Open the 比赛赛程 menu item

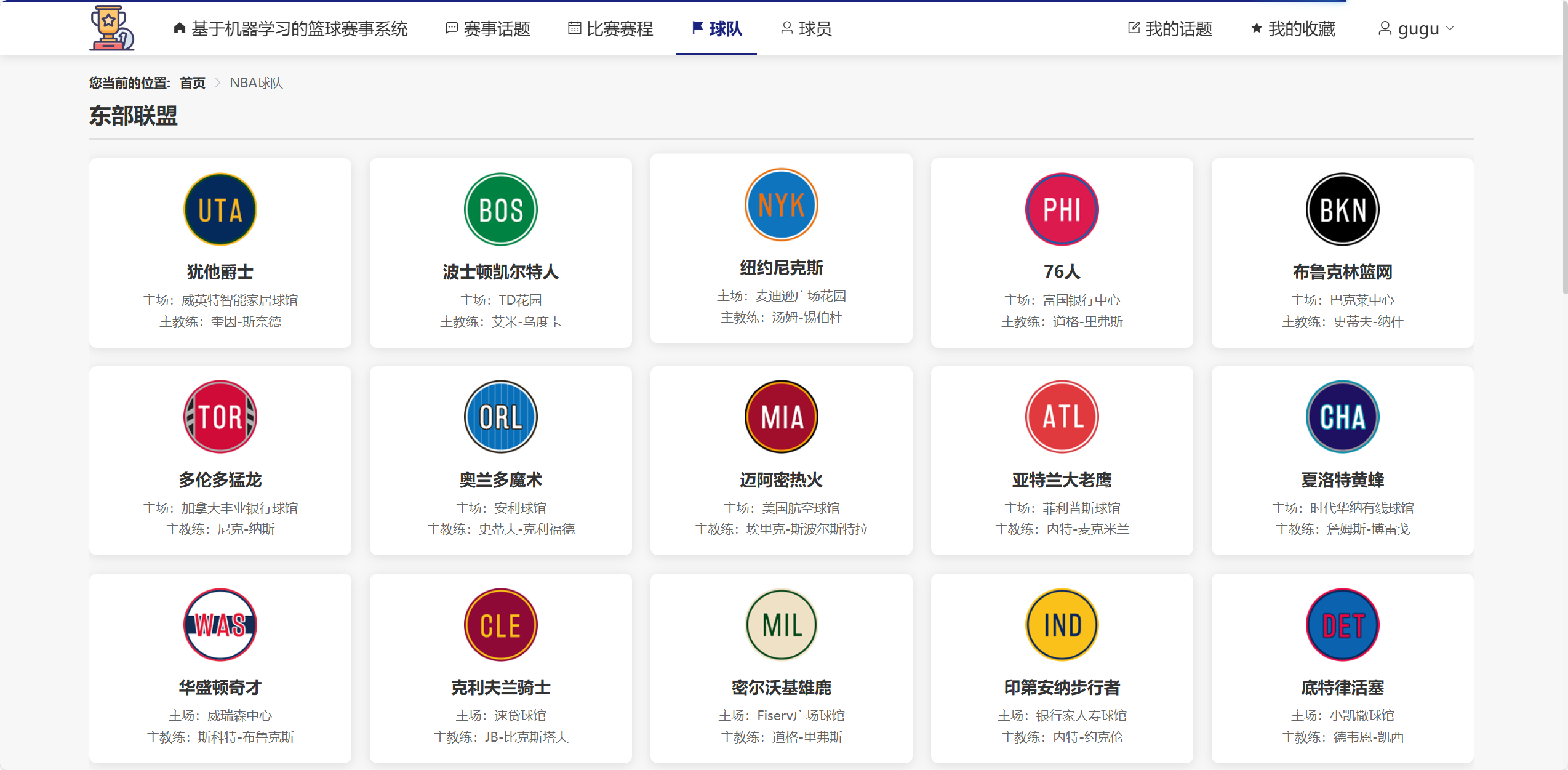tap(610, 28)
